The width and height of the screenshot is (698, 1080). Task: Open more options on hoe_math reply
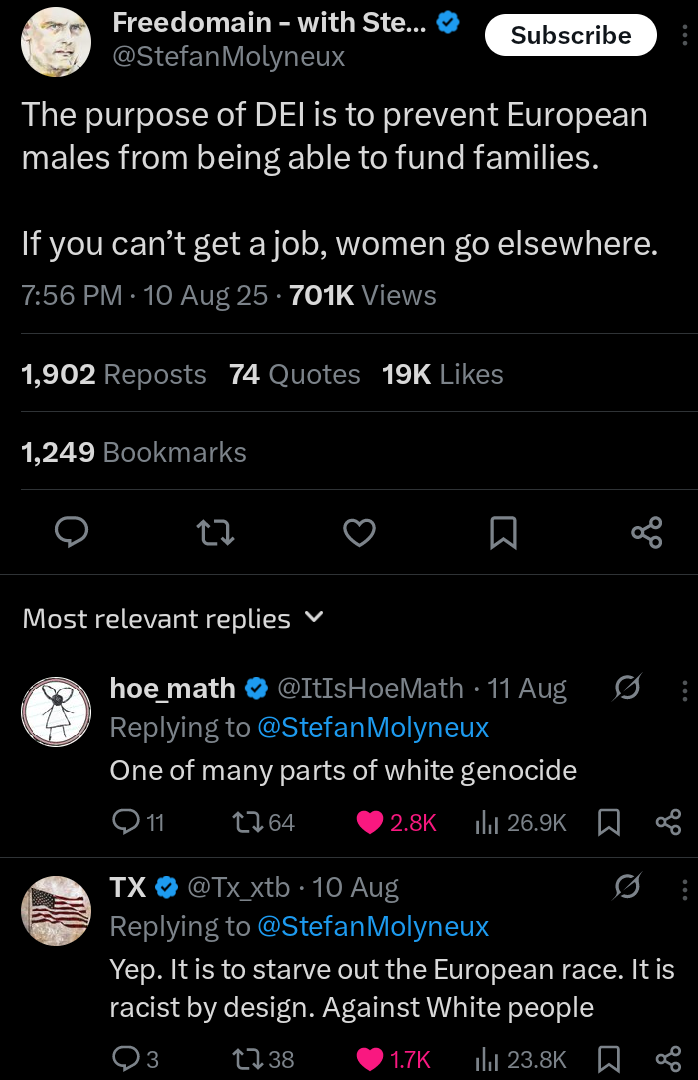click(x=684, y=690)
